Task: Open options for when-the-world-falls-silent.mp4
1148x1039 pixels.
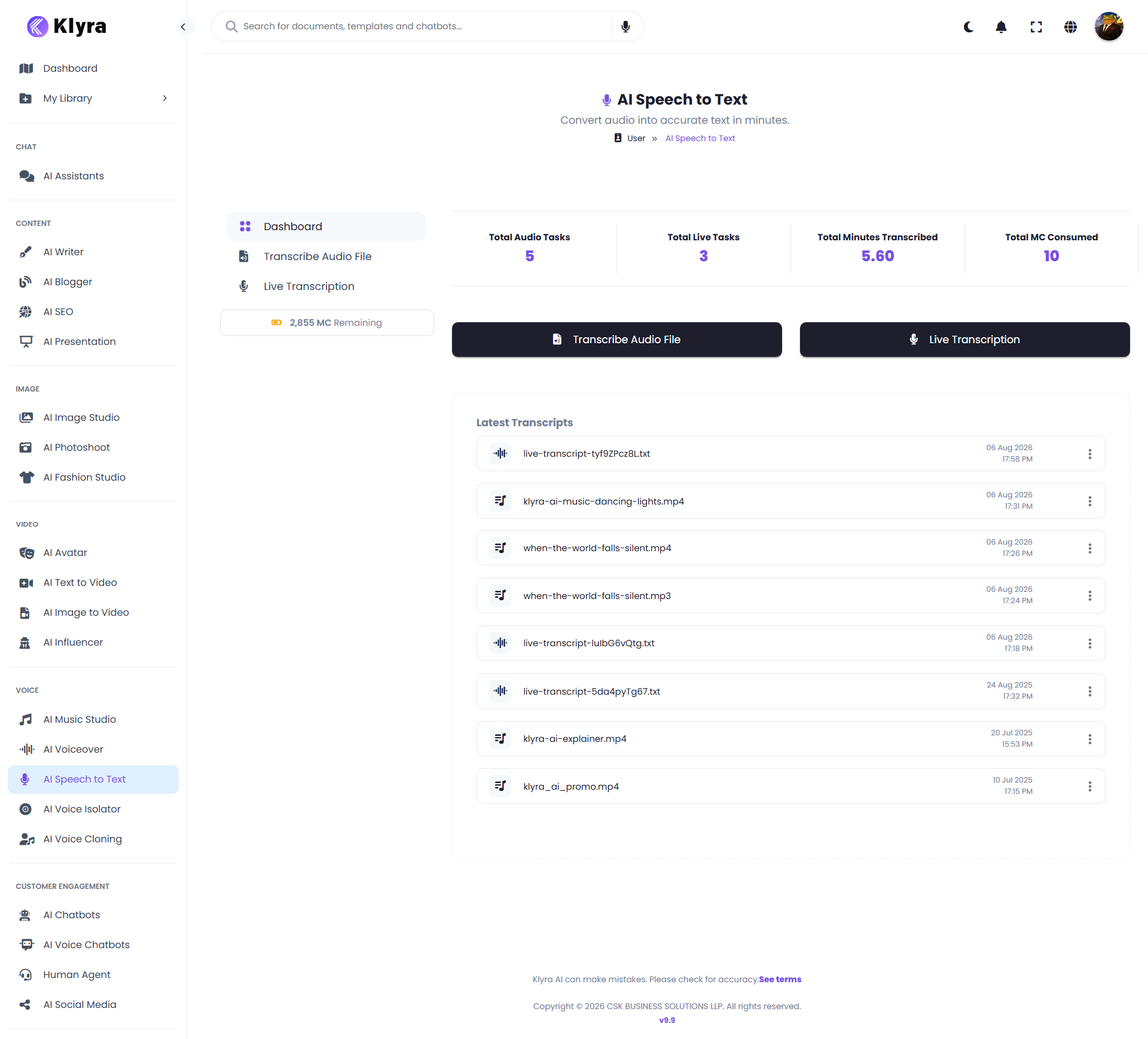Action: click(1090, 548)
